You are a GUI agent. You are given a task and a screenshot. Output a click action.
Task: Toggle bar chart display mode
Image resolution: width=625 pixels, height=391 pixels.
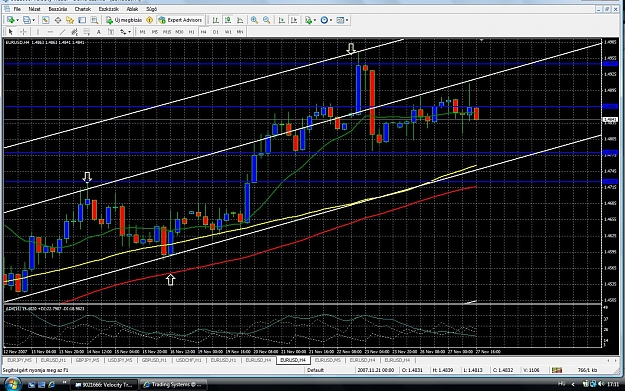[216, 20]
